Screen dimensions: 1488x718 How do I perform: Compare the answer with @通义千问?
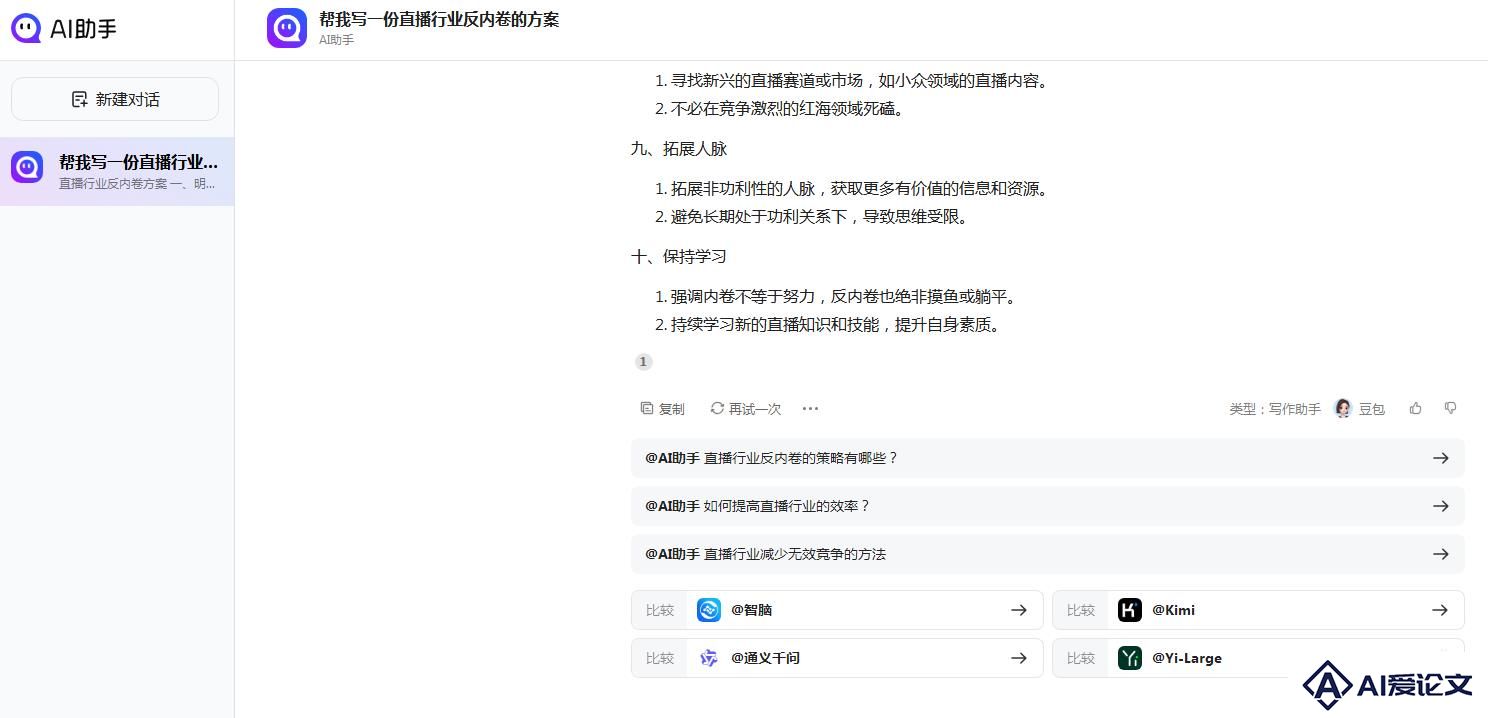pyautogui.click(x=837, y=658)
